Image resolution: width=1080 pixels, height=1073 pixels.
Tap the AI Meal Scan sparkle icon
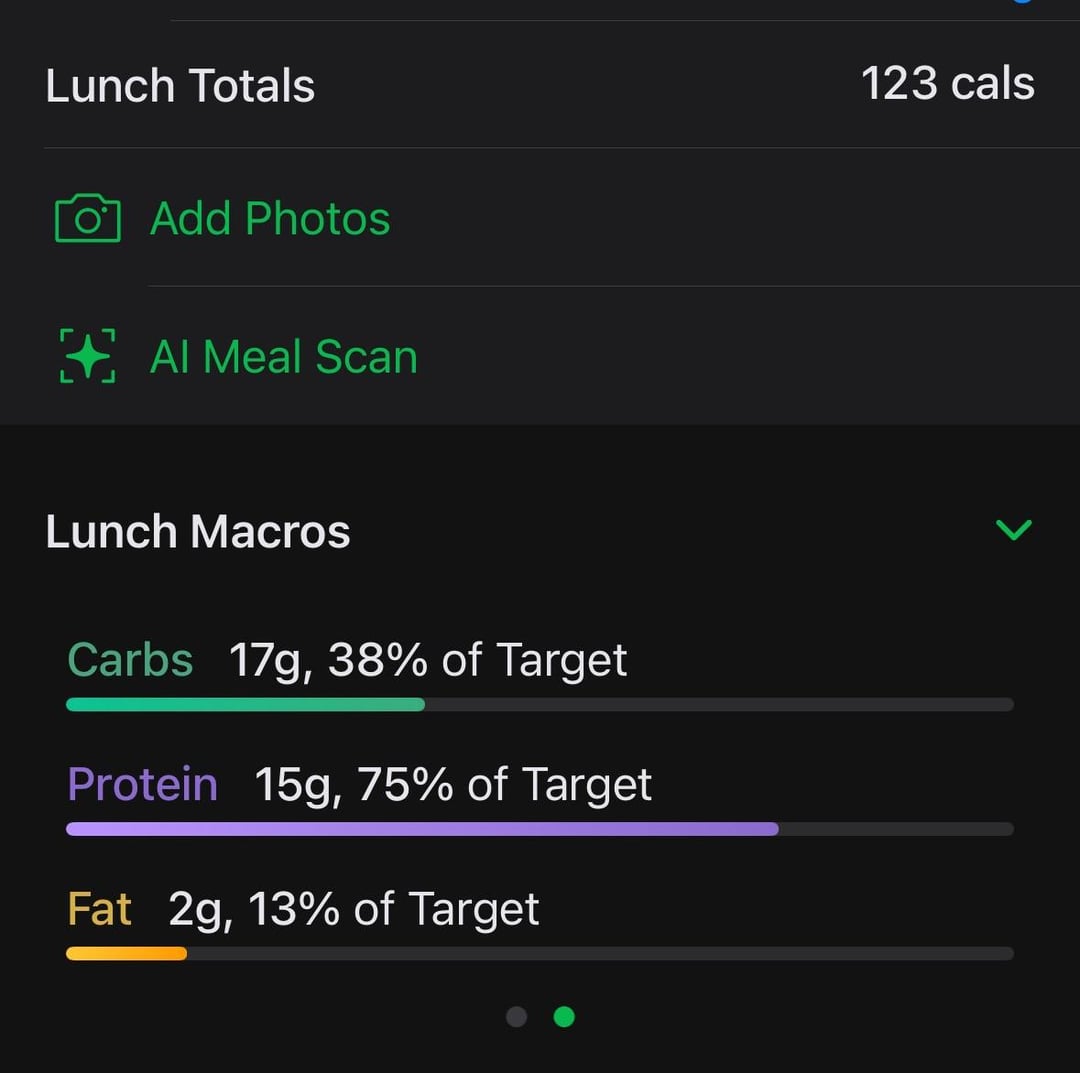pos(87,356)
